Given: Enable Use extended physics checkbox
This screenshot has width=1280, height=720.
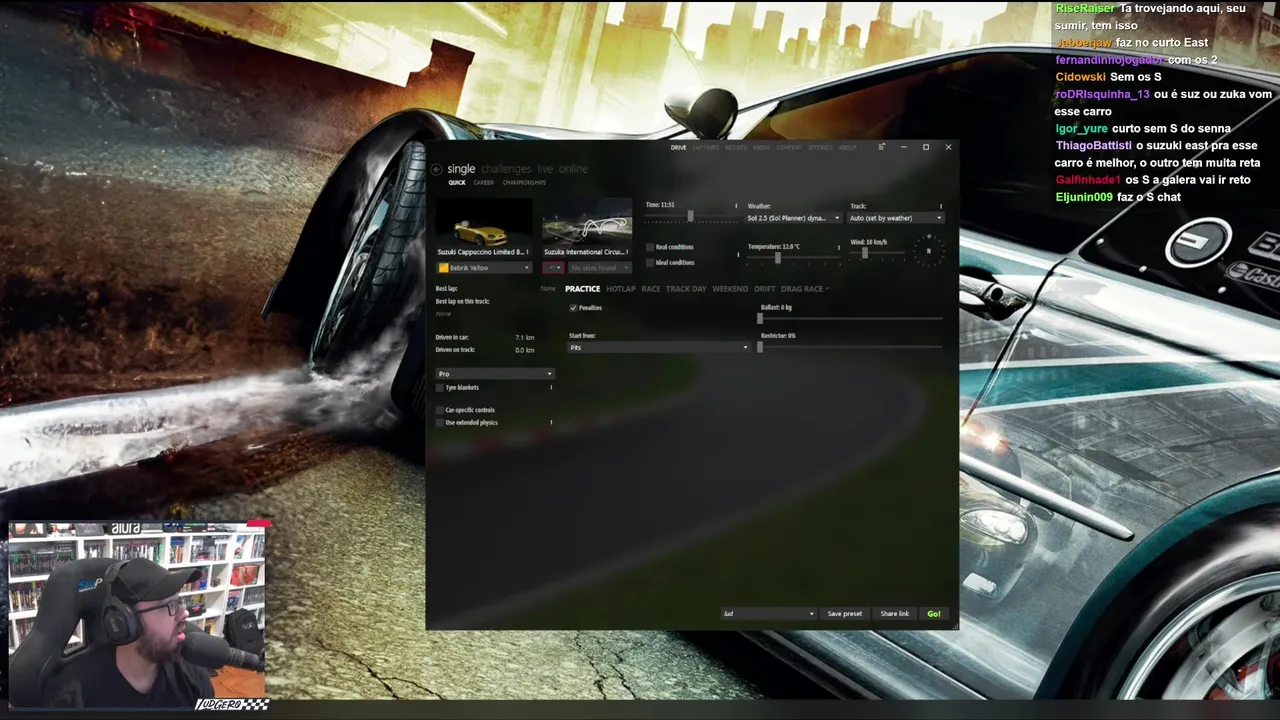Looking at the screenshot, I should coord(440,422).
